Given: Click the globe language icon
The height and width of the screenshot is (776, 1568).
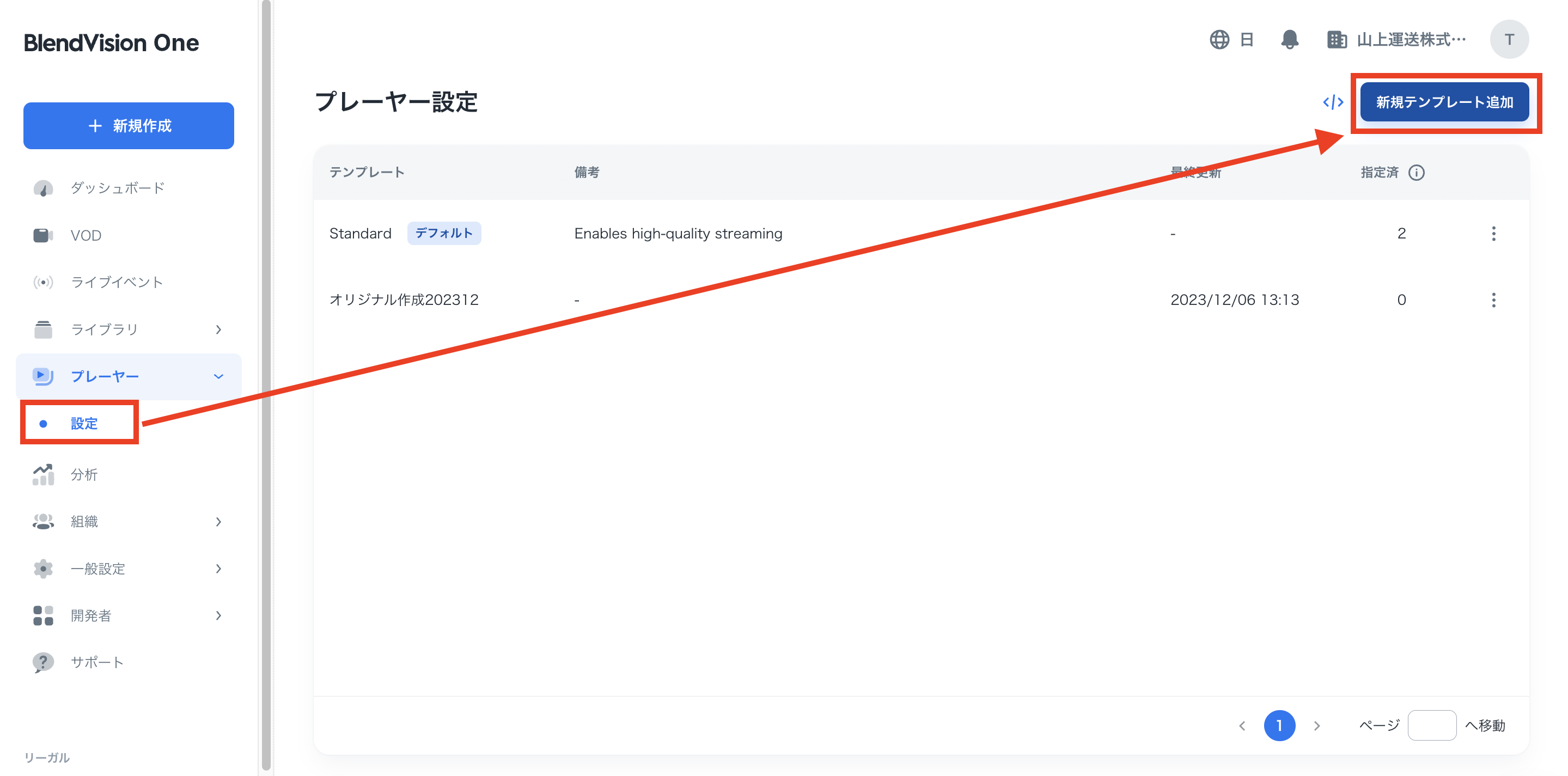Looking at the screenshot, I should click(1219, 40).
